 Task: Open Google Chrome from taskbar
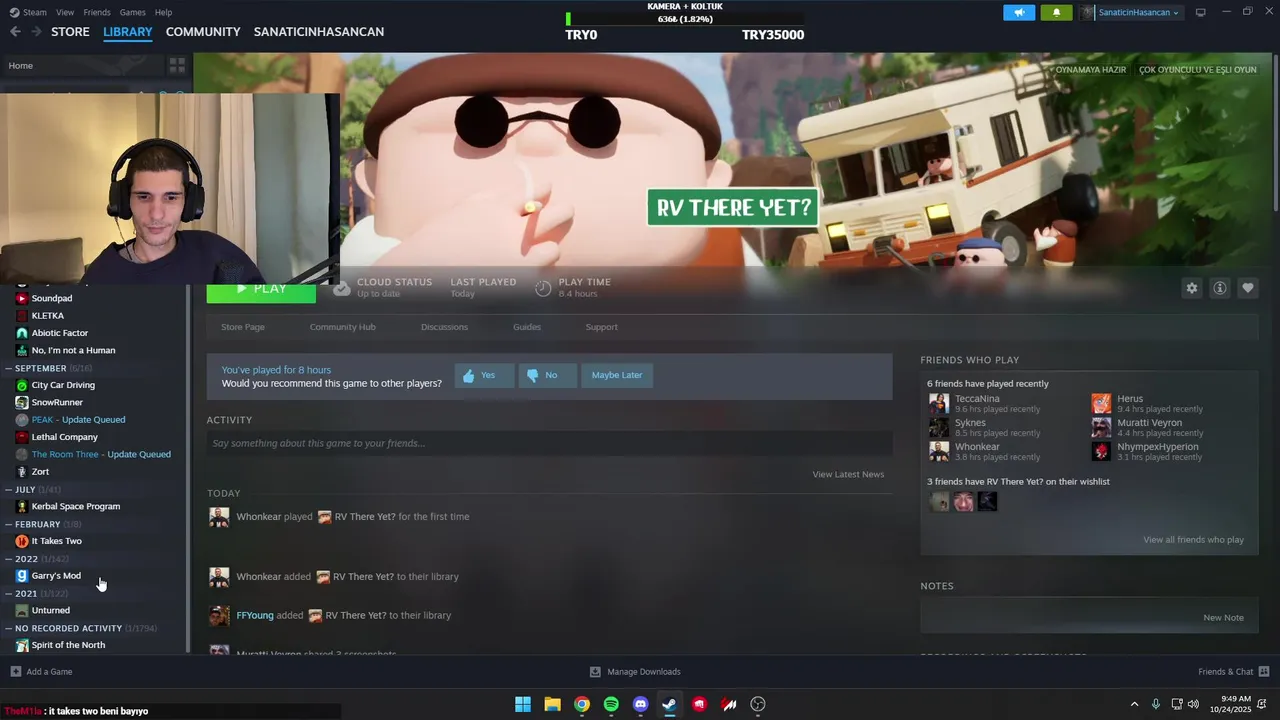pos(582,704)
